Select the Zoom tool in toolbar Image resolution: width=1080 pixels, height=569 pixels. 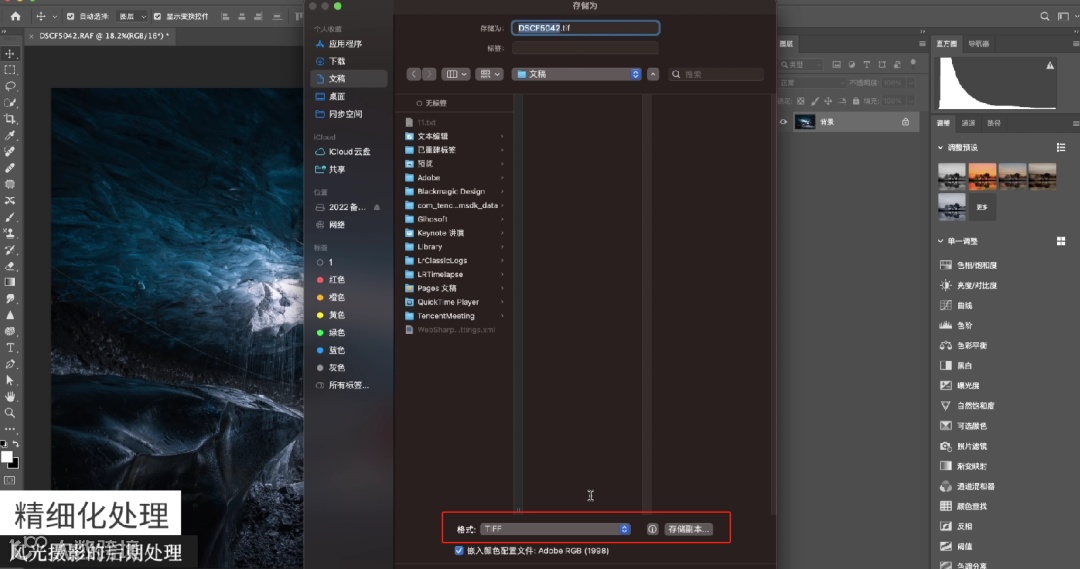[x=10, y=413]
